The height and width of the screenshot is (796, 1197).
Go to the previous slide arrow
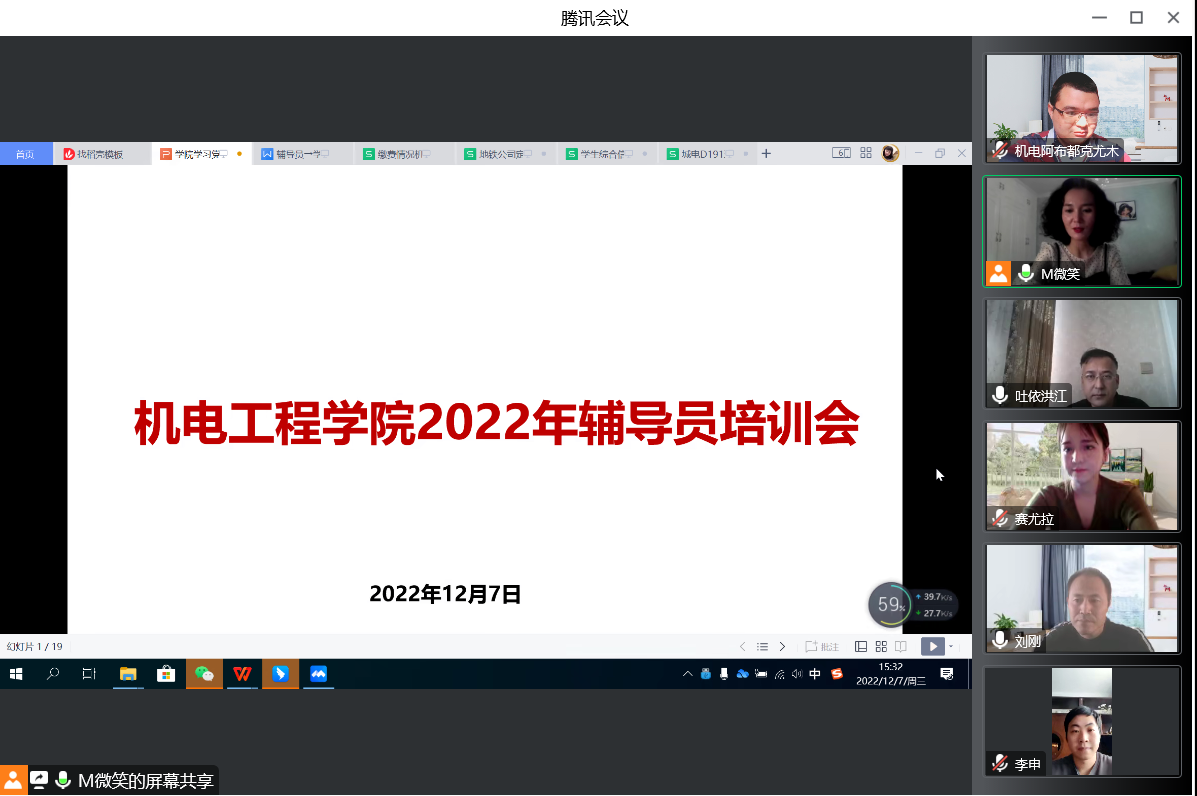(742, 647)
